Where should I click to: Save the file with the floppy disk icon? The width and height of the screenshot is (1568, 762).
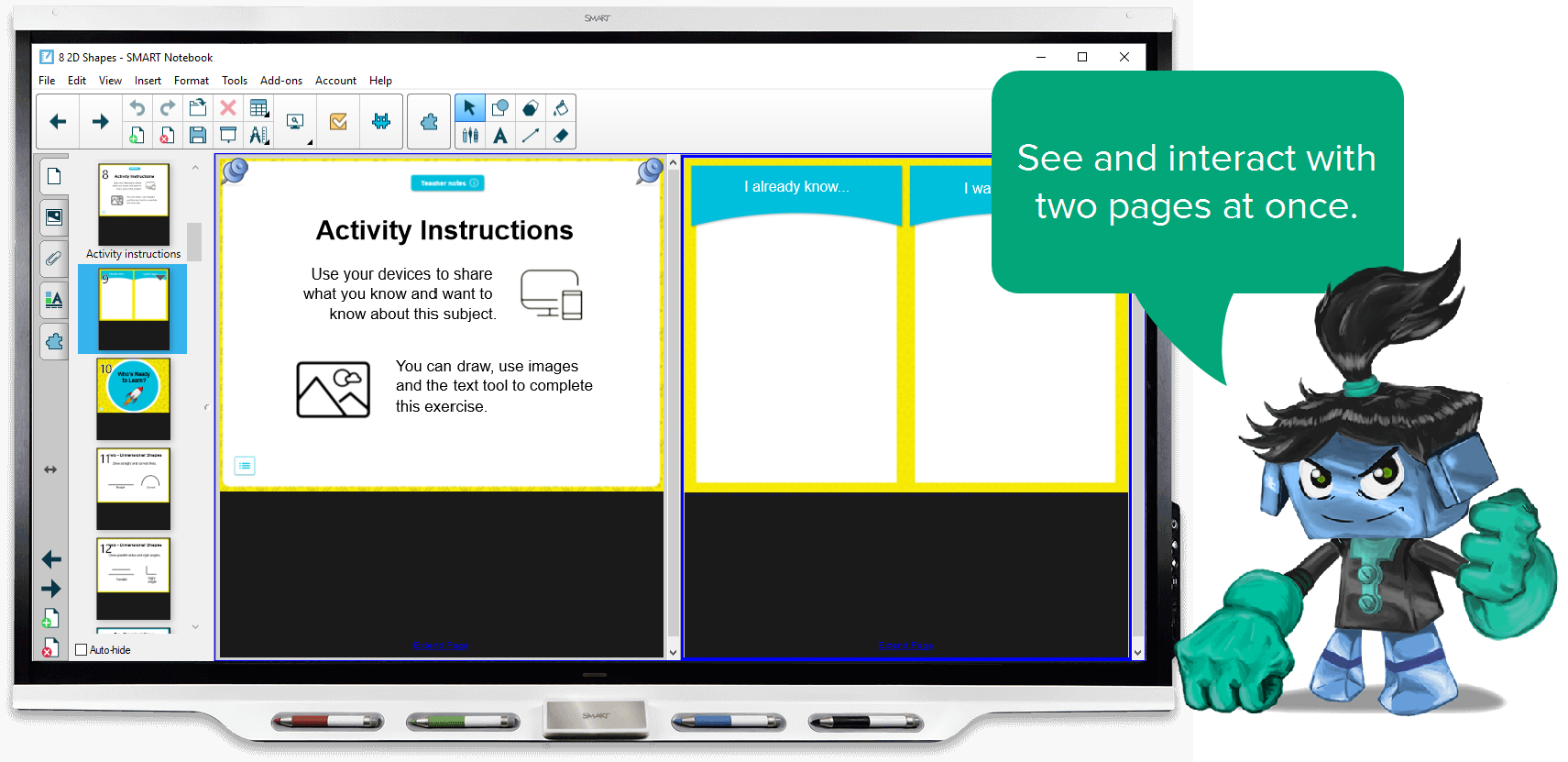click(x=197, y=136)
